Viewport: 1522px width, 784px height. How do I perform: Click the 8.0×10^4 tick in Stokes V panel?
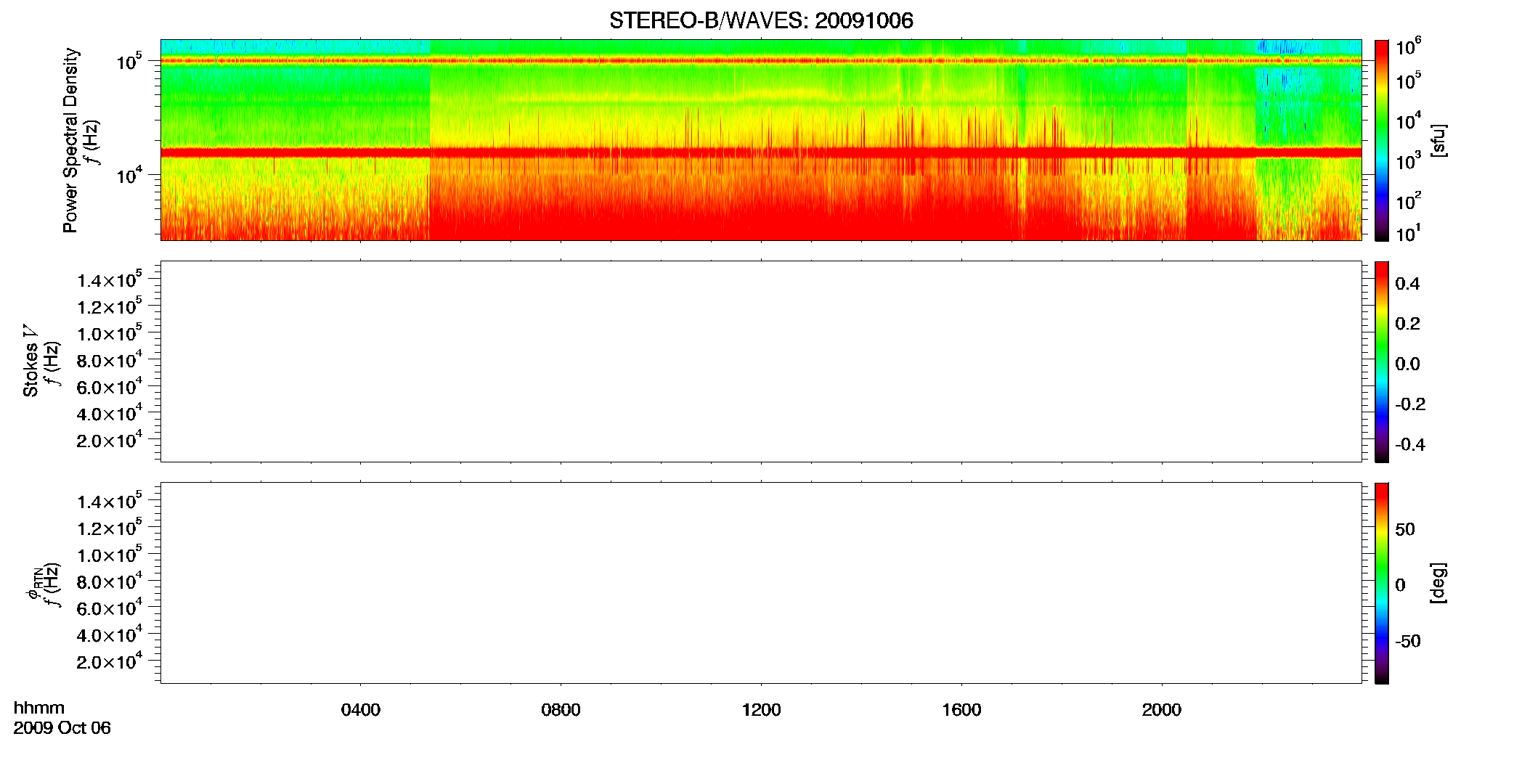point(110,360)
